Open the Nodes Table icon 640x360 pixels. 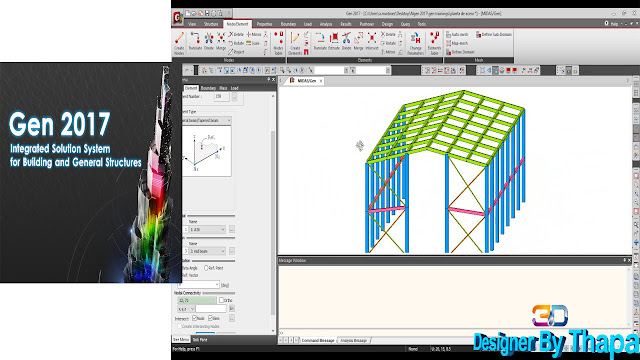click(278, 43)
